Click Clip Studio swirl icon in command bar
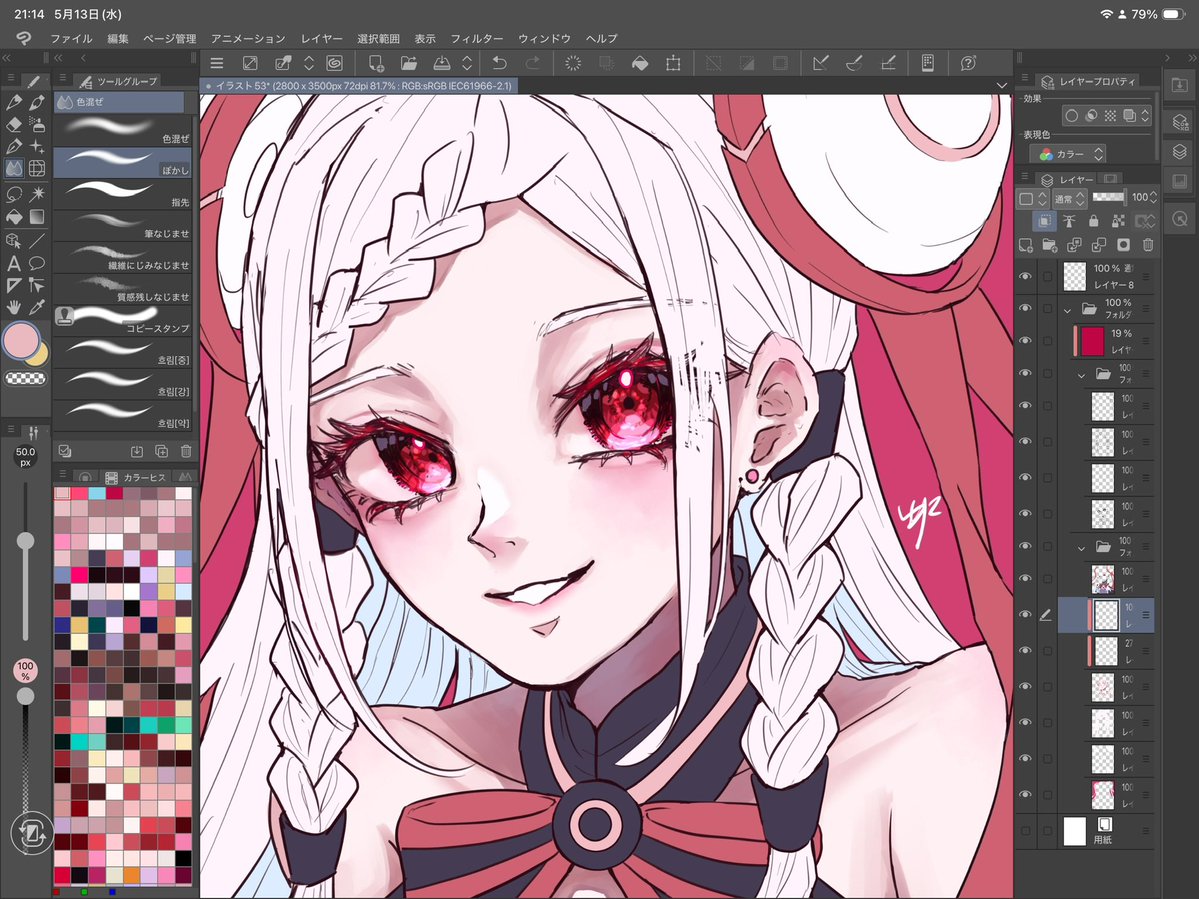 pos(334,63)
